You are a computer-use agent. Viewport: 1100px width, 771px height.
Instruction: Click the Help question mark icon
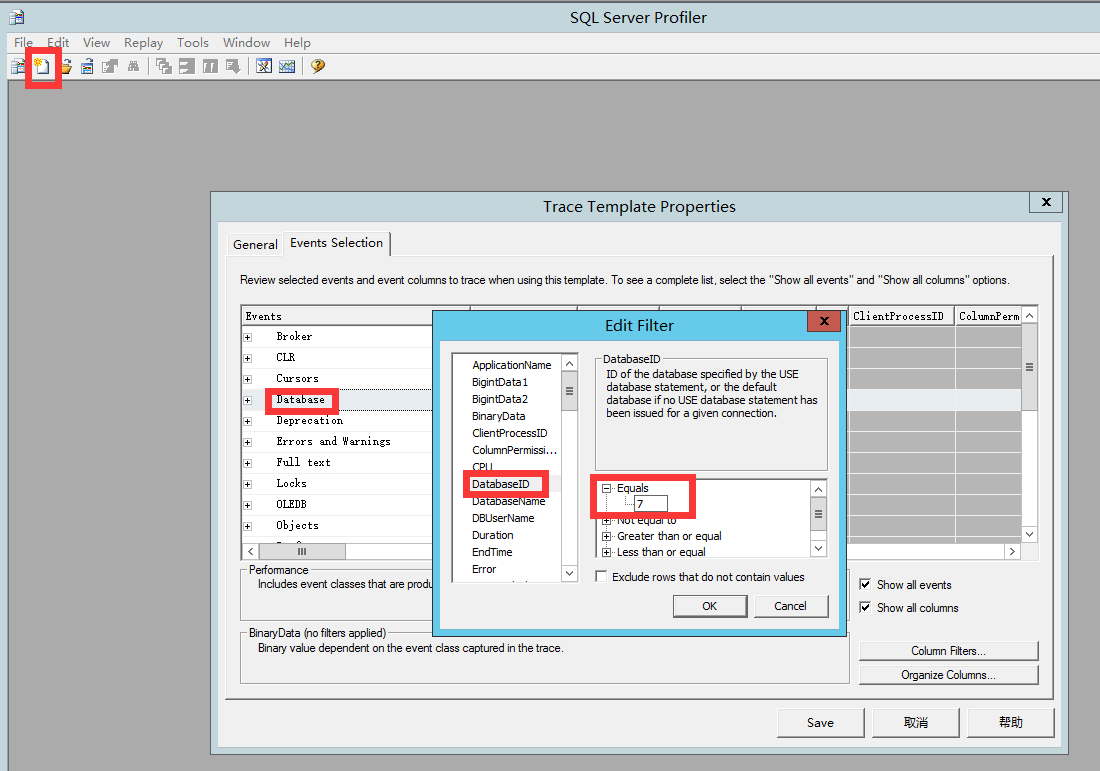tap(318, 66)
